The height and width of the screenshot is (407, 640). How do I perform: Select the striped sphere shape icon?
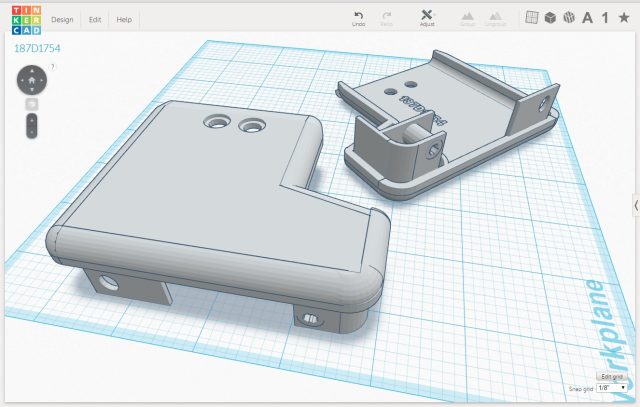click(569, 18)
